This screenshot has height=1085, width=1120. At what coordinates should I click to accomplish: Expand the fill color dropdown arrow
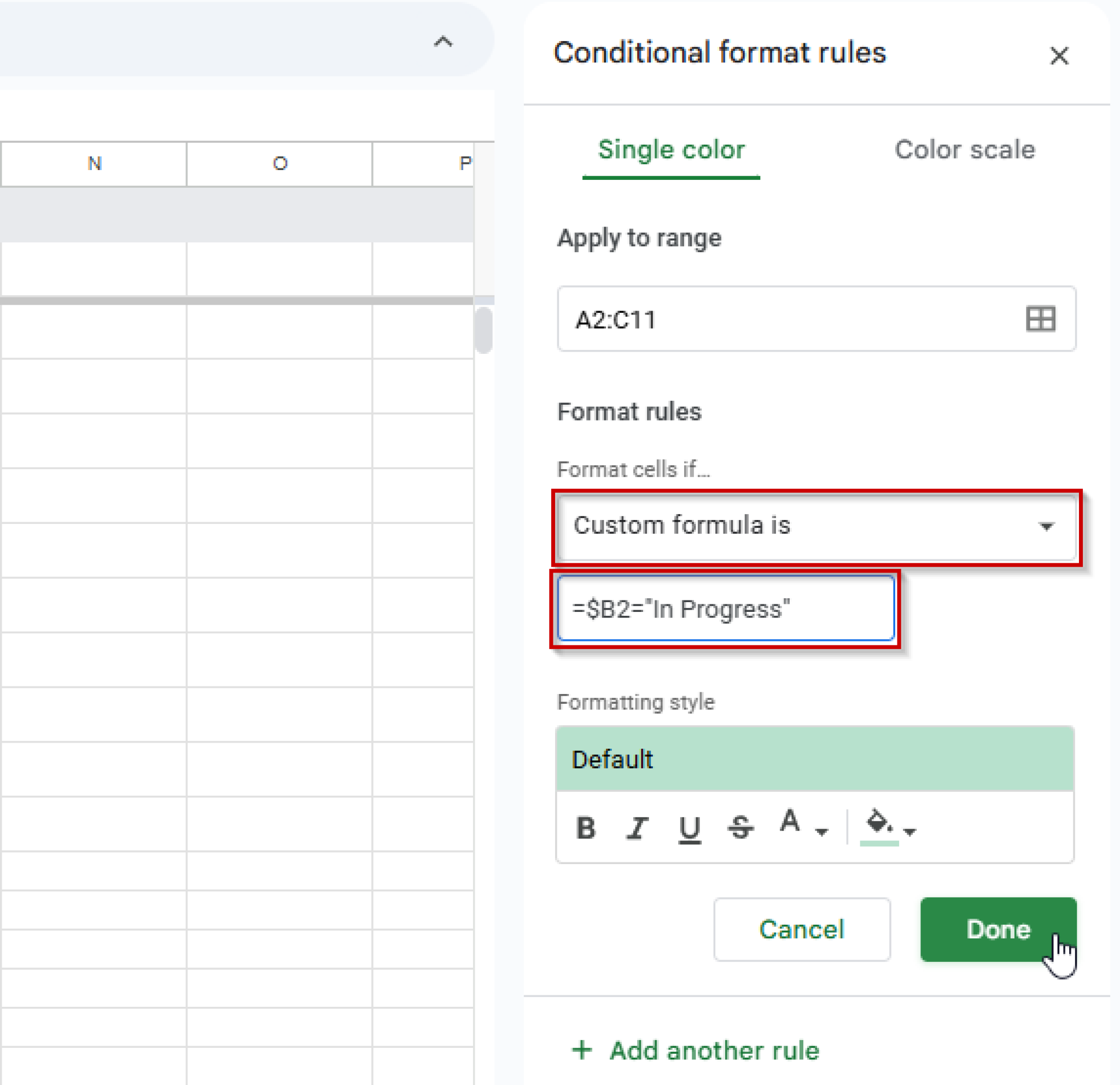pos(909,833)
